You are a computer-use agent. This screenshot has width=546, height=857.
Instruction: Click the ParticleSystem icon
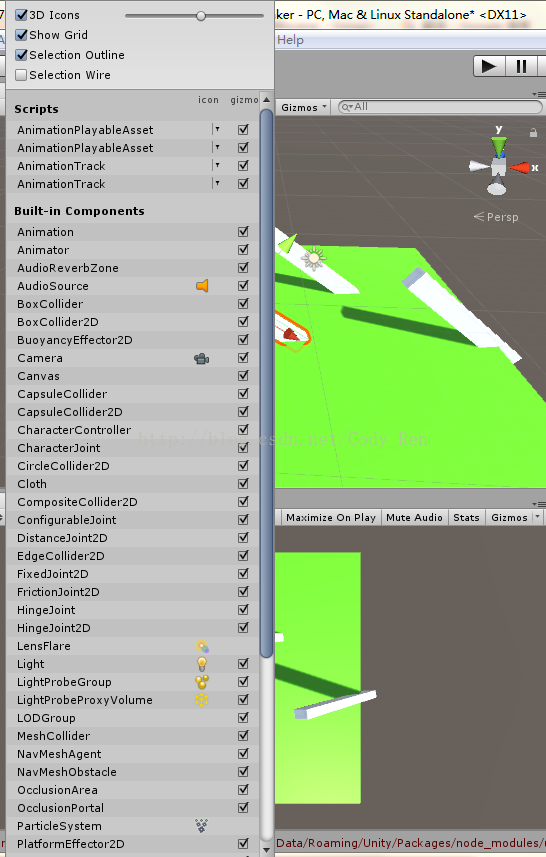[x=202, y=826]
